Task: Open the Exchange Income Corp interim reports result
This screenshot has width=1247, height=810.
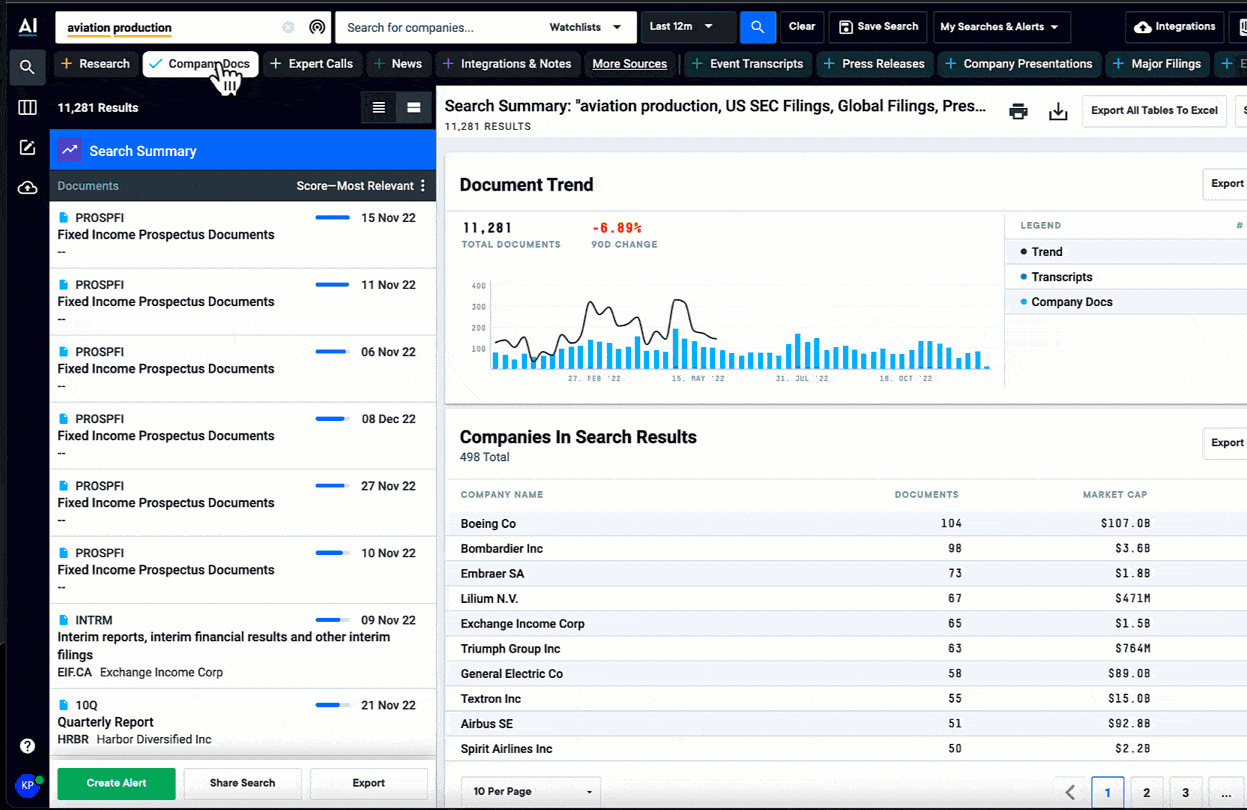Action: point(243,646)
